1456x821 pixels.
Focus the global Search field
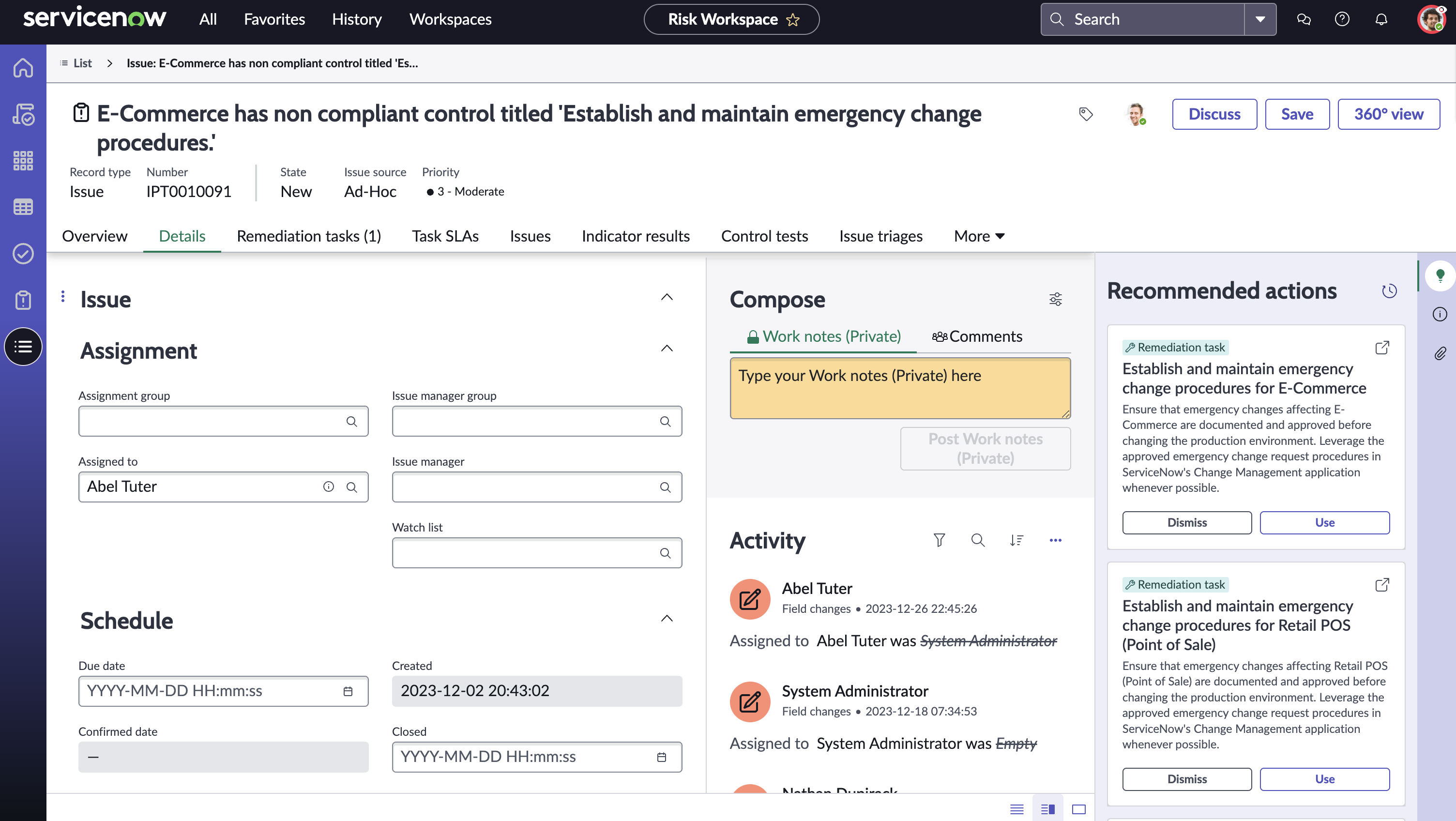pos(1142,20)
